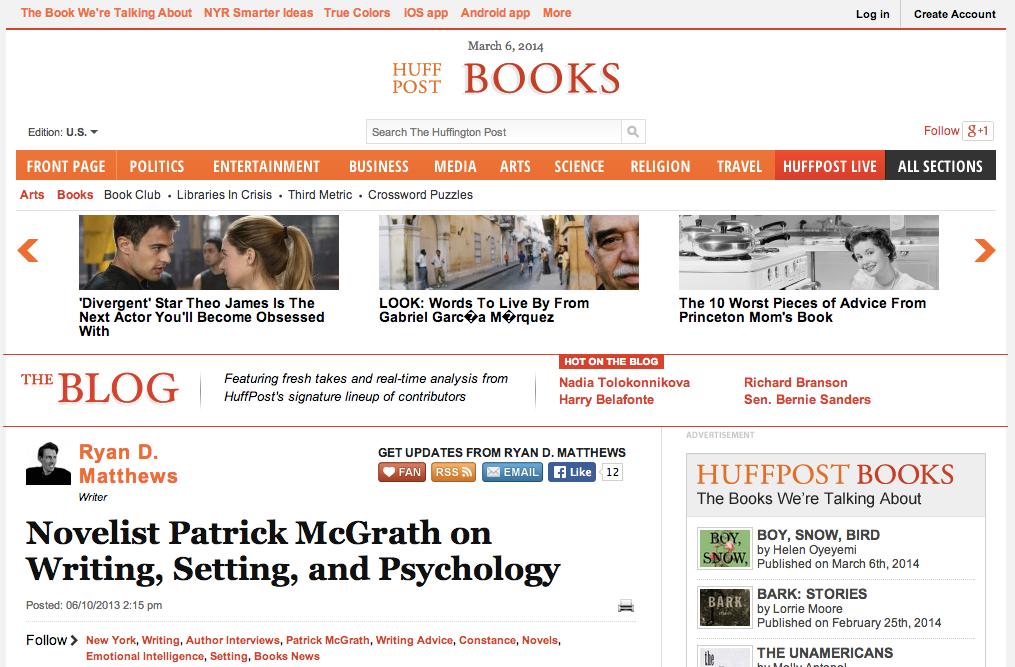Click the Books subnav link
The height and width of the screenshot is (667, 1015).
(x=75, y=195)
